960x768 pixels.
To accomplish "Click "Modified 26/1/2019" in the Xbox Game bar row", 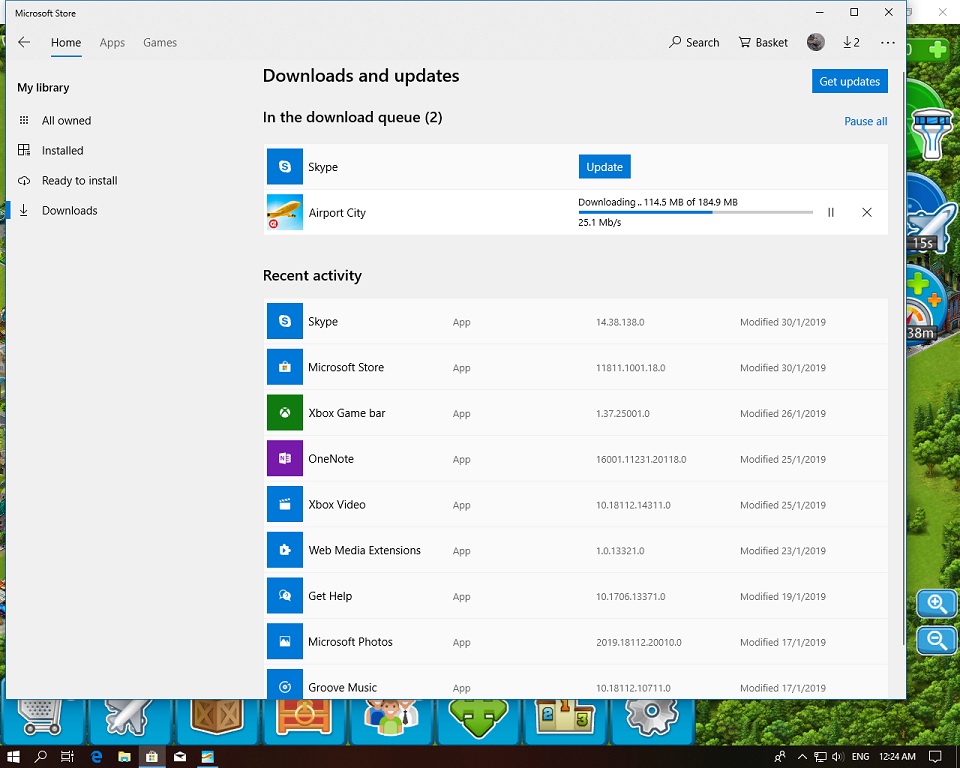I will [x=782, y=413].
